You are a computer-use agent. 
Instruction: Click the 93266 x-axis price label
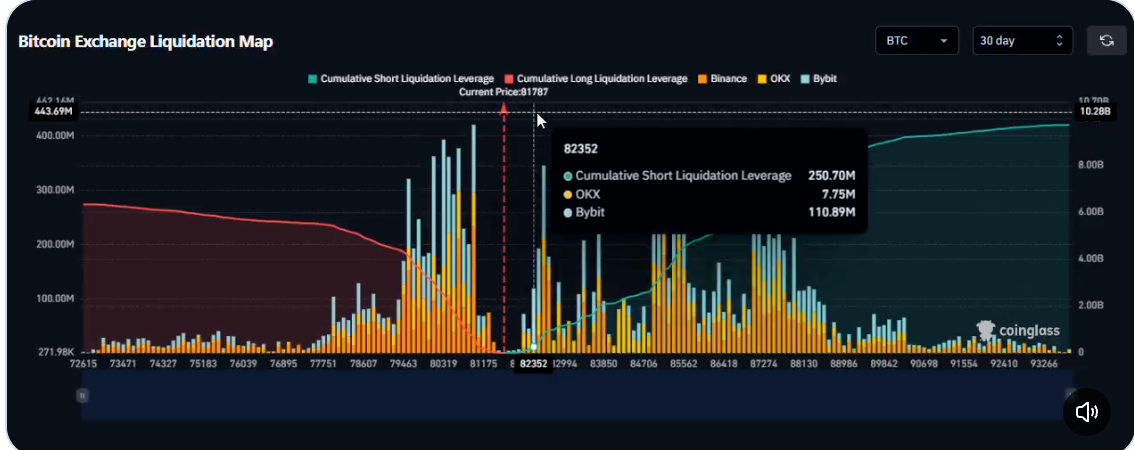click(x=1044, y=364)
